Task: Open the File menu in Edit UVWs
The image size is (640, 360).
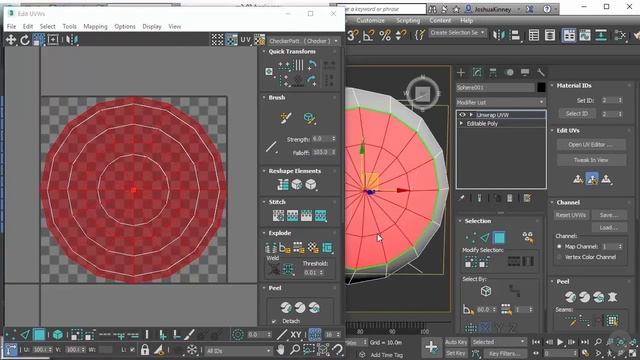Action: pyautogui.click(x=11, y=27)
